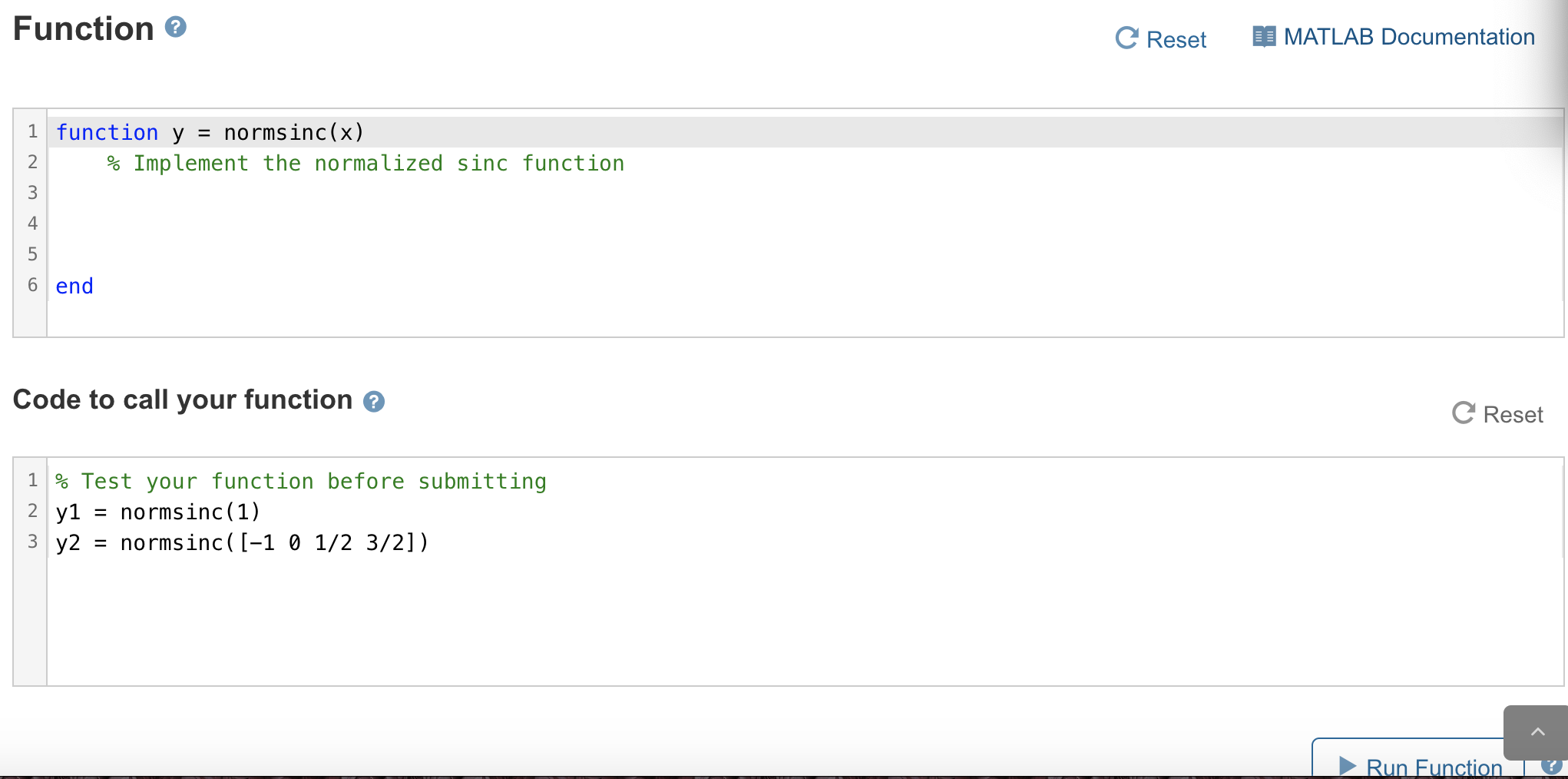This screenshot has width=1568, height=779.
Task: Click the circular Reset arrow icon at top
Action: [1126, 38]
